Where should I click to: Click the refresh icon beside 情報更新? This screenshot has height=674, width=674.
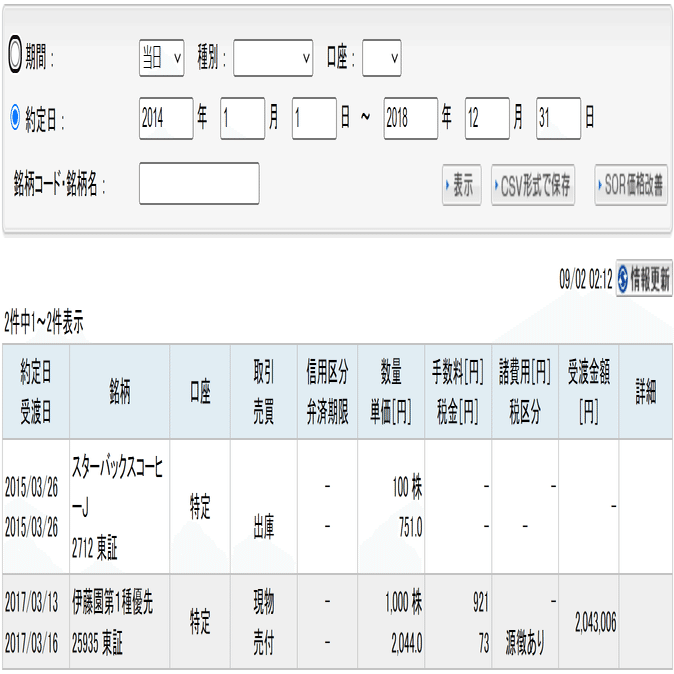(623, 279)
